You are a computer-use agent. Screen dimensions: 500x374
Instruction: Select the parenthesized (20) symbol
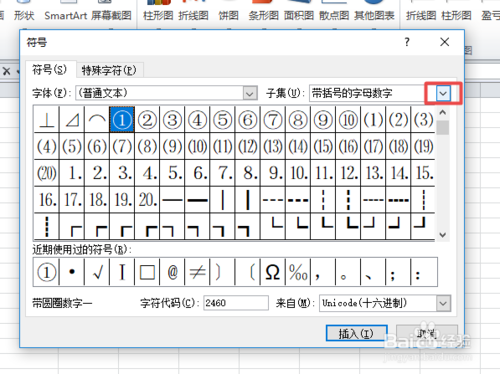(47, 173)
